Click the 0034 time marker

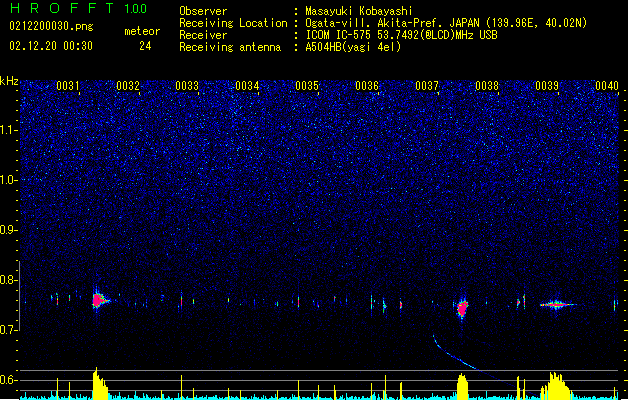pos(247,86)
